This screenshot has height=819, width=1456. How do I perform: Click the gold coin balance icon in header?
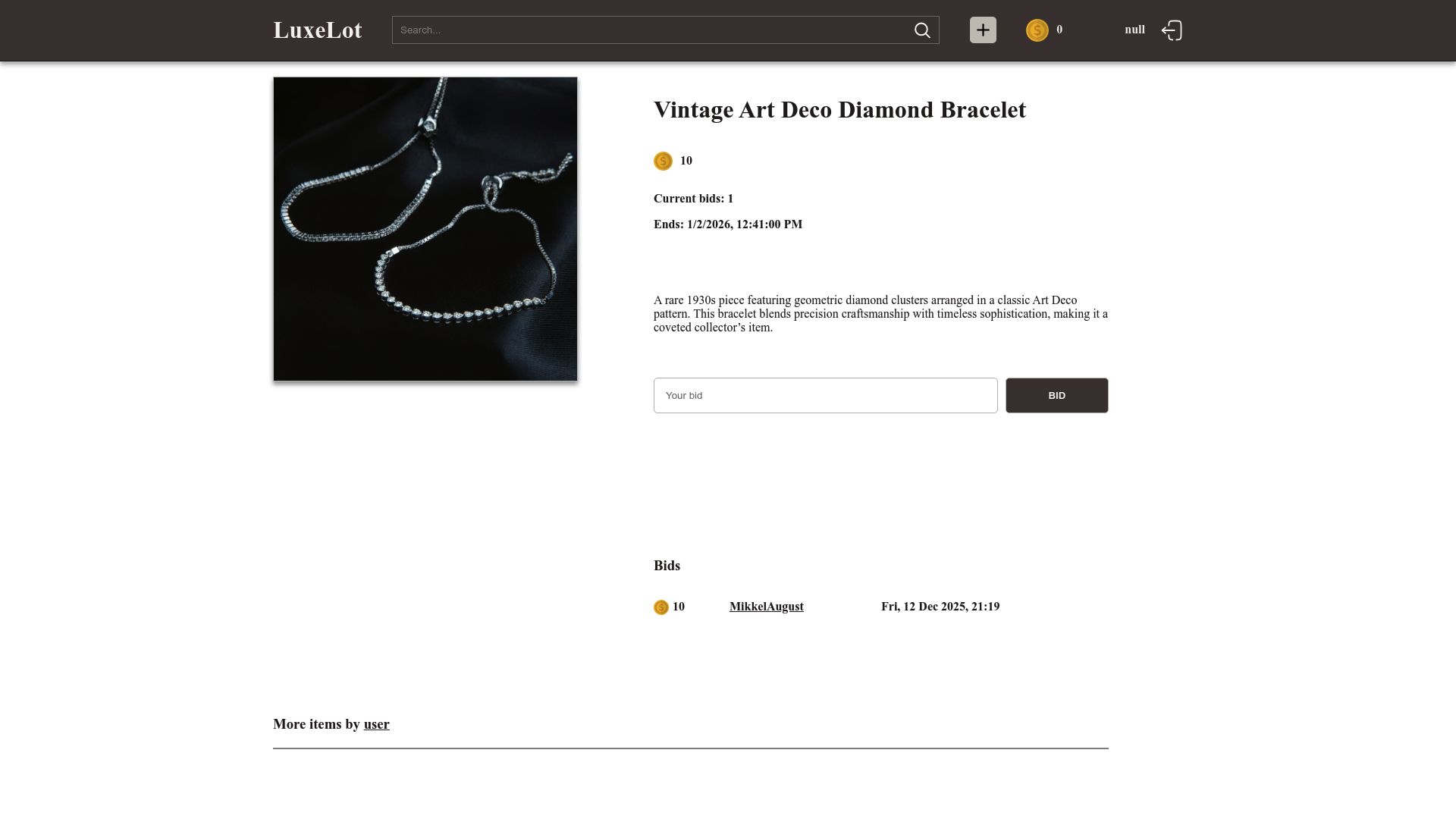(x=1037, y=30)
